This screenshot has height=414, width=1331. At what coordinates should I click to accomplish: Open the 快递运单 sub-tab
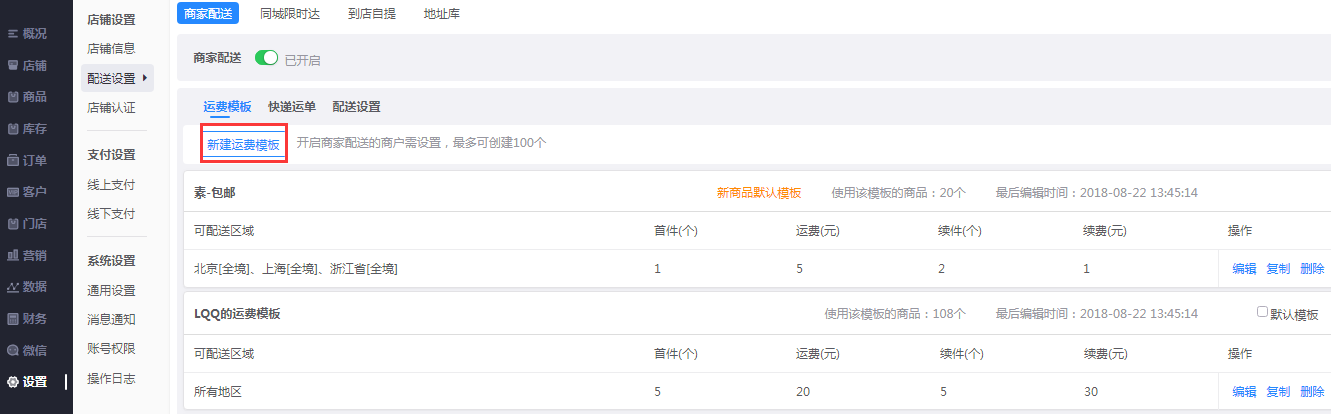pos(292,107)
